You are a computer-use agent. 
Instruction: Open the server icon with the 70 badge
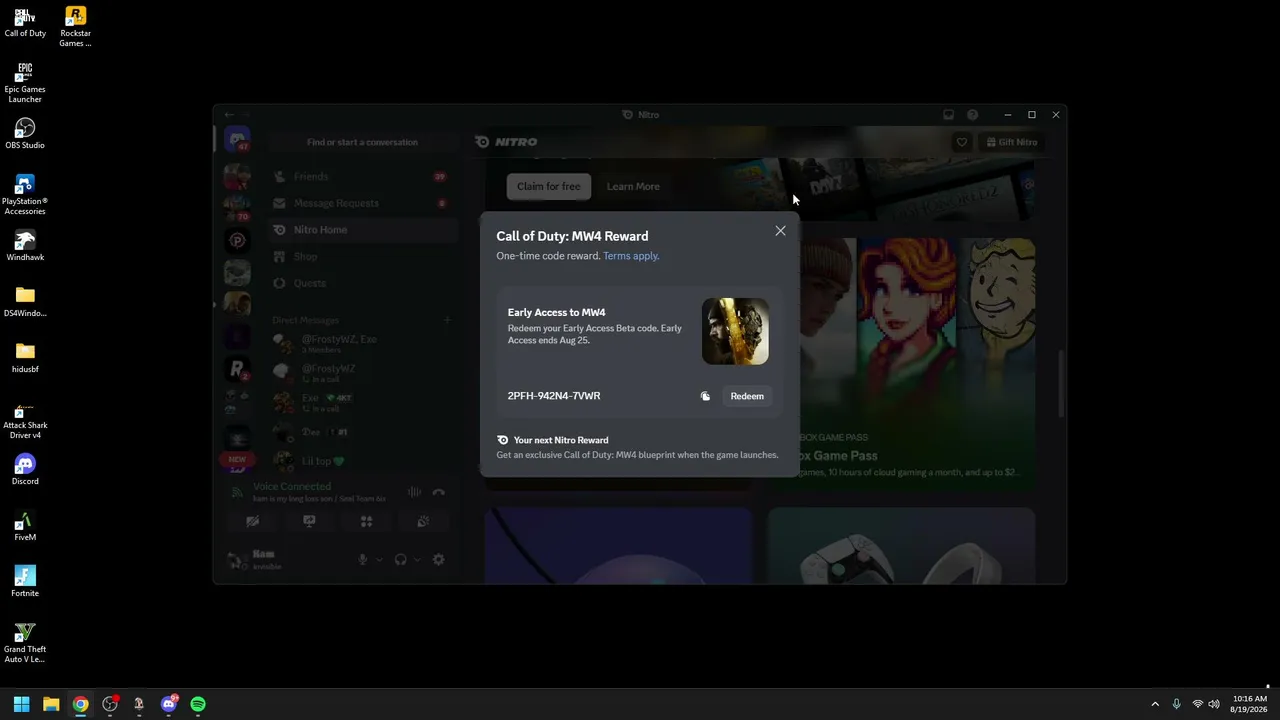[237, 207]
